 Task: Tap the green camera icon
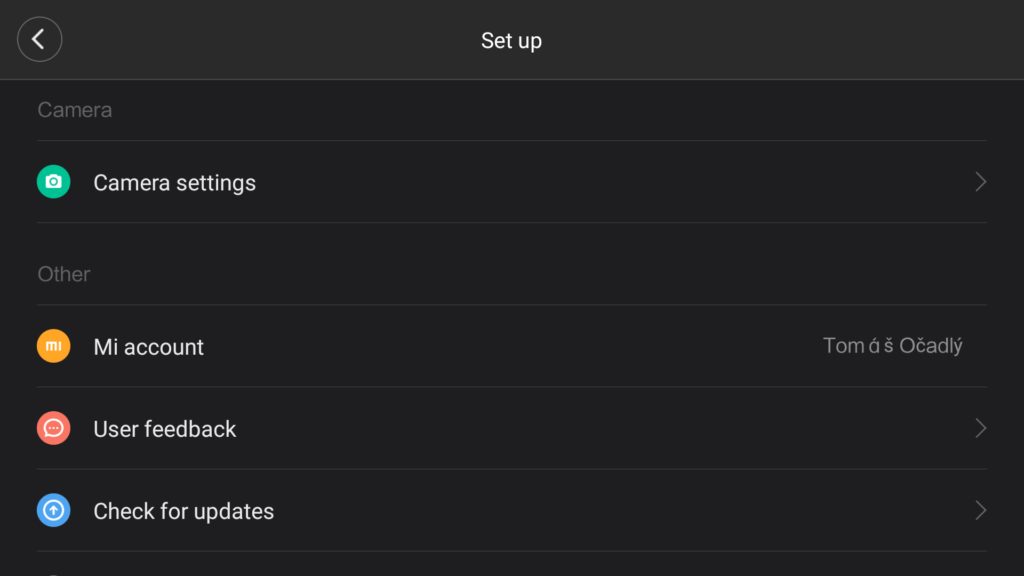54,182
